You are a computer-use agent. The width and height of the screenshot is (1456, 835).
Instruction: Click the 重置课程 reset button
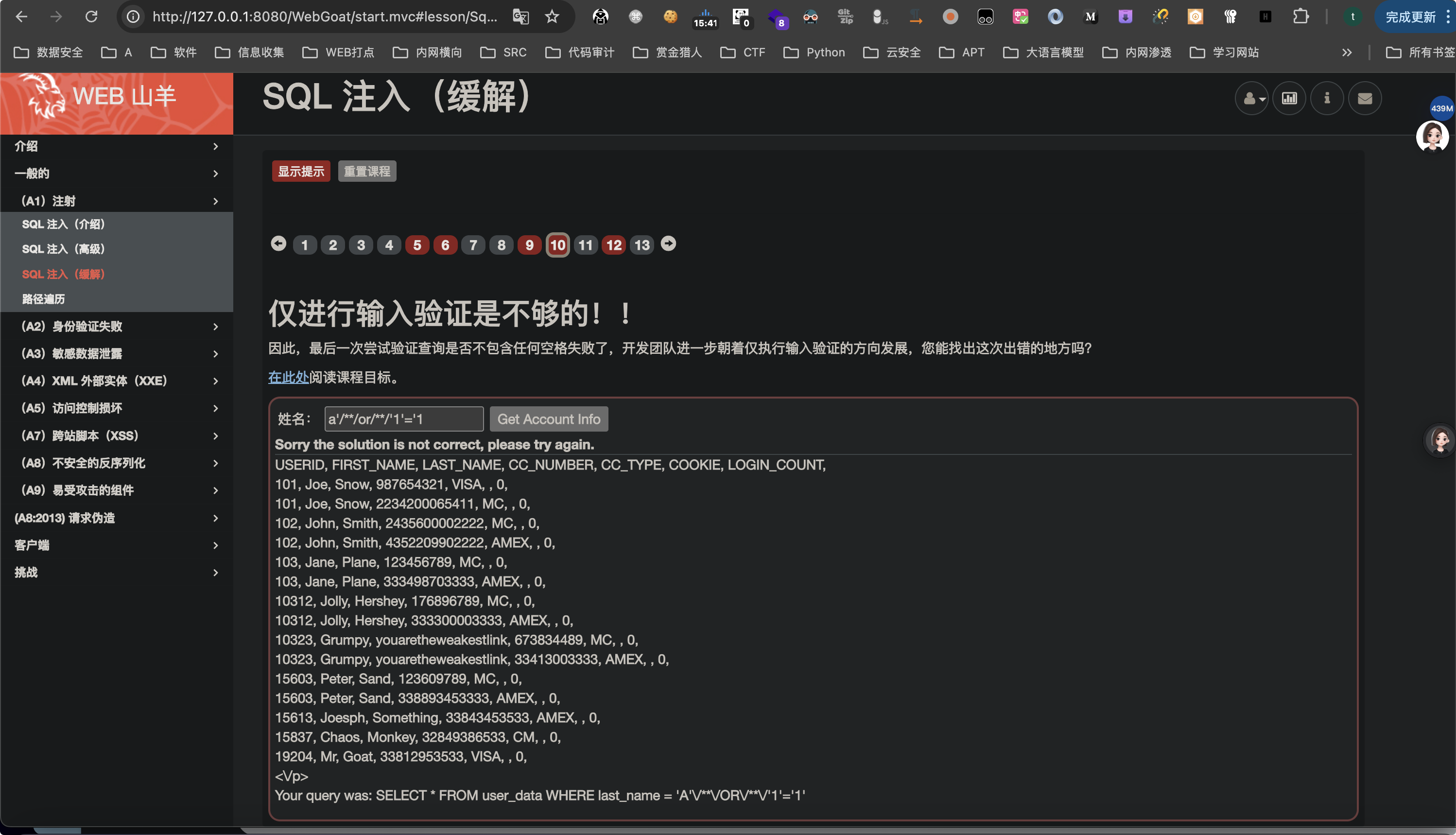click(367, 172)
